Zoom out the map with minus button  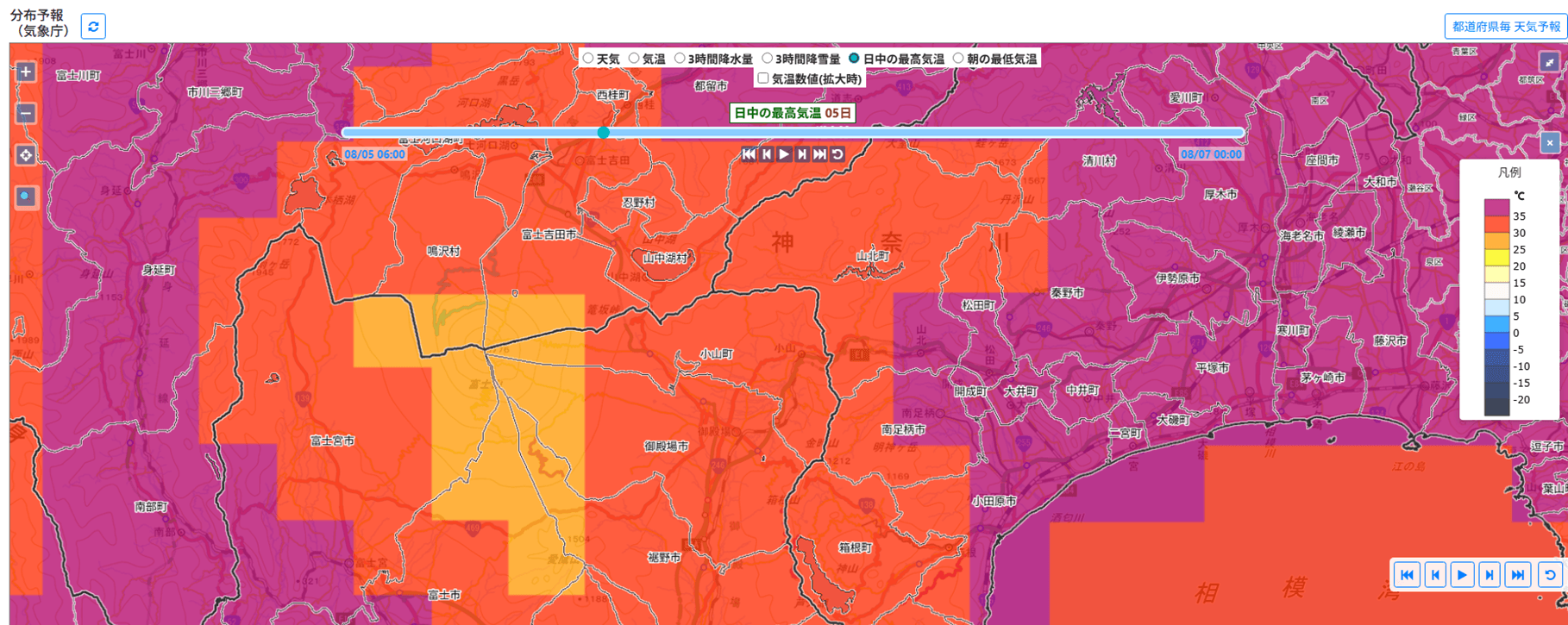point(26,114)
